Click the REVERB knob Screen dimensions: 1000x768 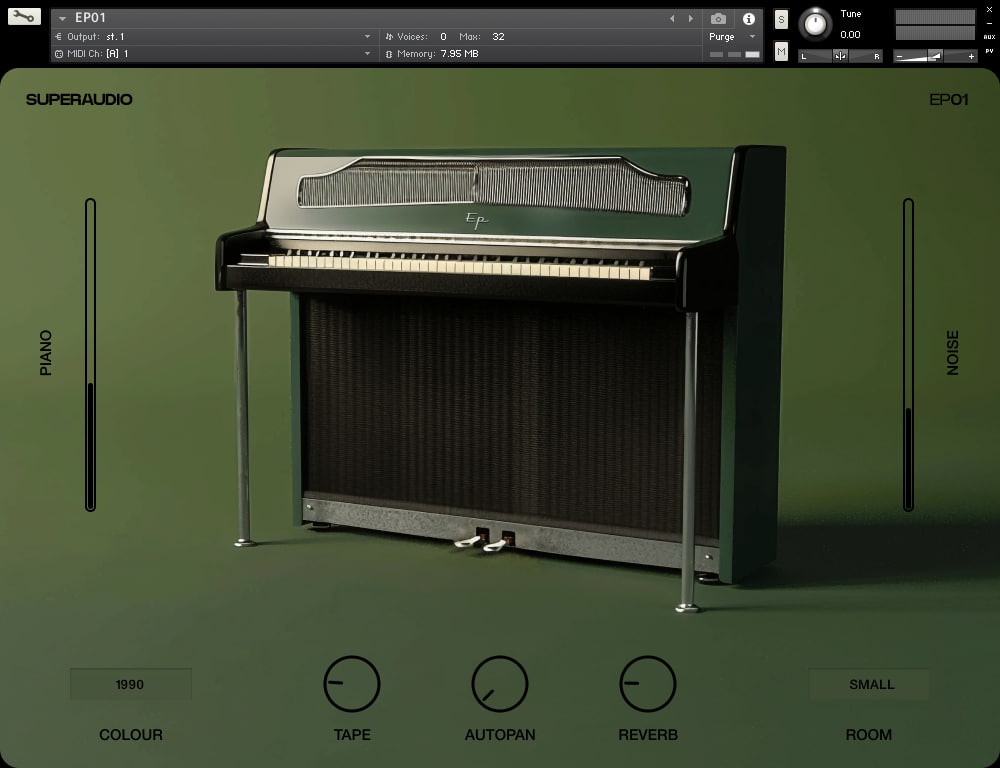point(648,684)
